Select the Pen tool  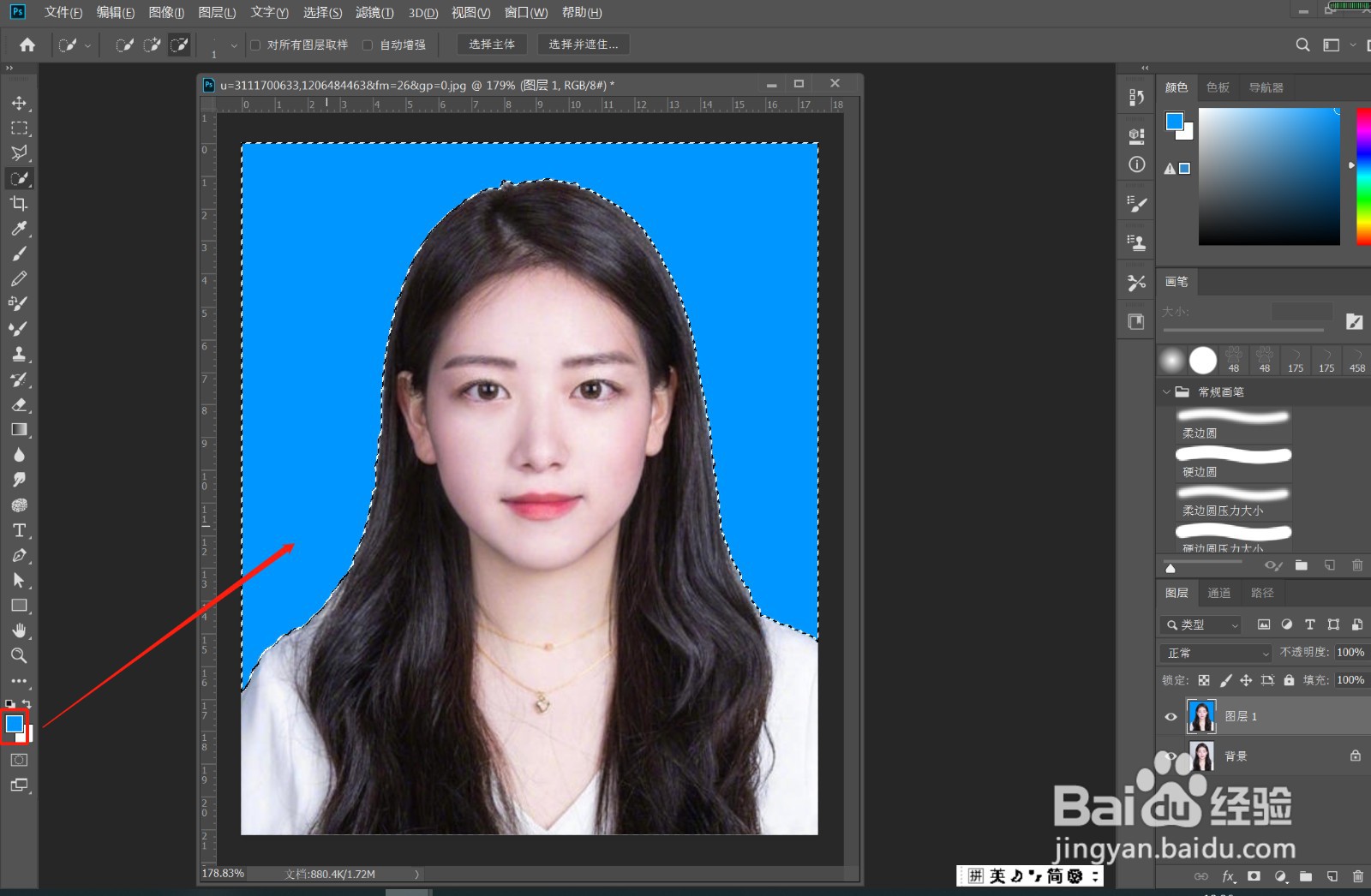tap(19, 555)
